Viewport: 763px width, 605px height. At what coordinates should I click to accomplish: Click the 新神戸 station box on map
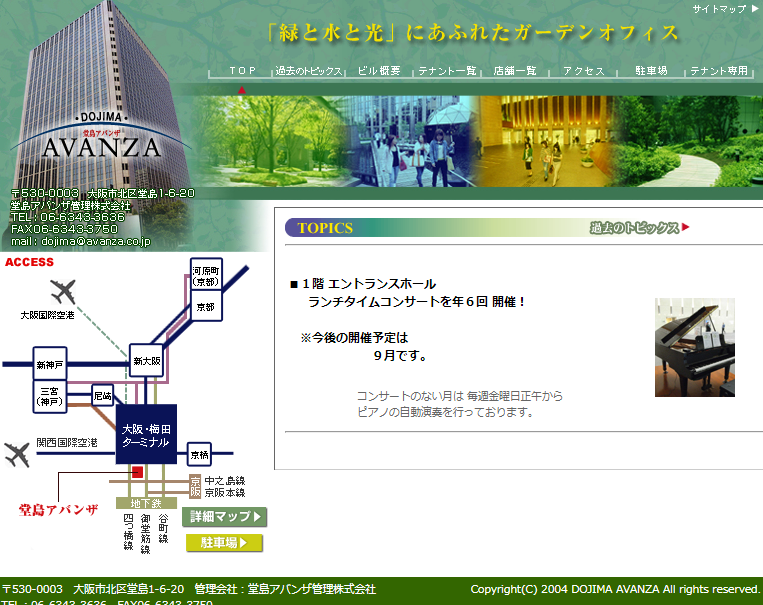pyautogui.click(x=50, y=364)
